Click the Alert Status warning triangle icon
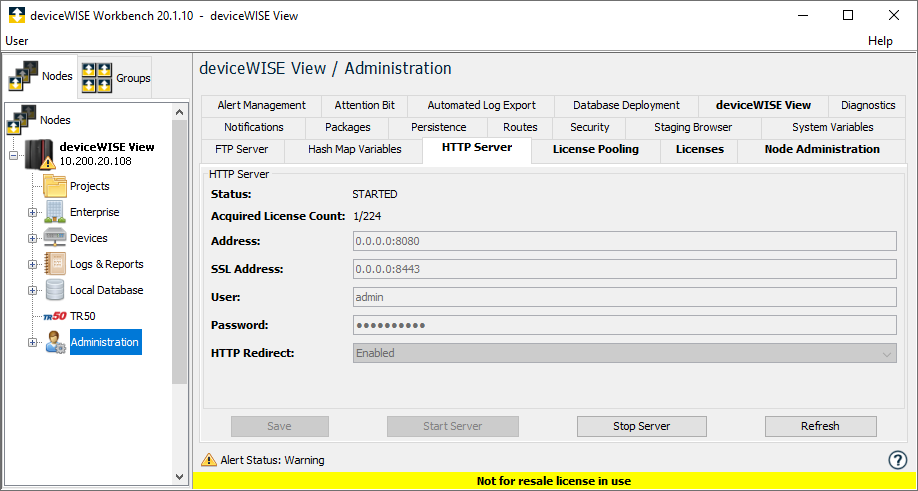The image size is (918, 491). [208, 460]
